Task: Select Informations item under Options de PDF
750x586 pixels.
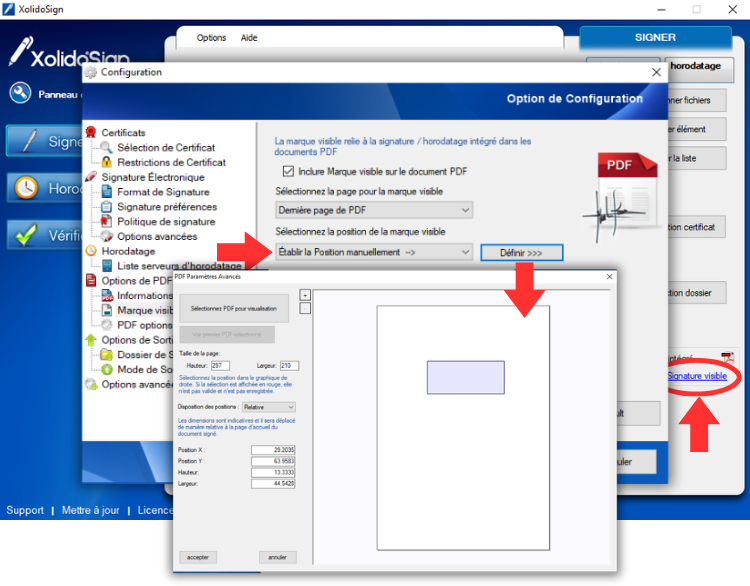Action: pos(145,295)
